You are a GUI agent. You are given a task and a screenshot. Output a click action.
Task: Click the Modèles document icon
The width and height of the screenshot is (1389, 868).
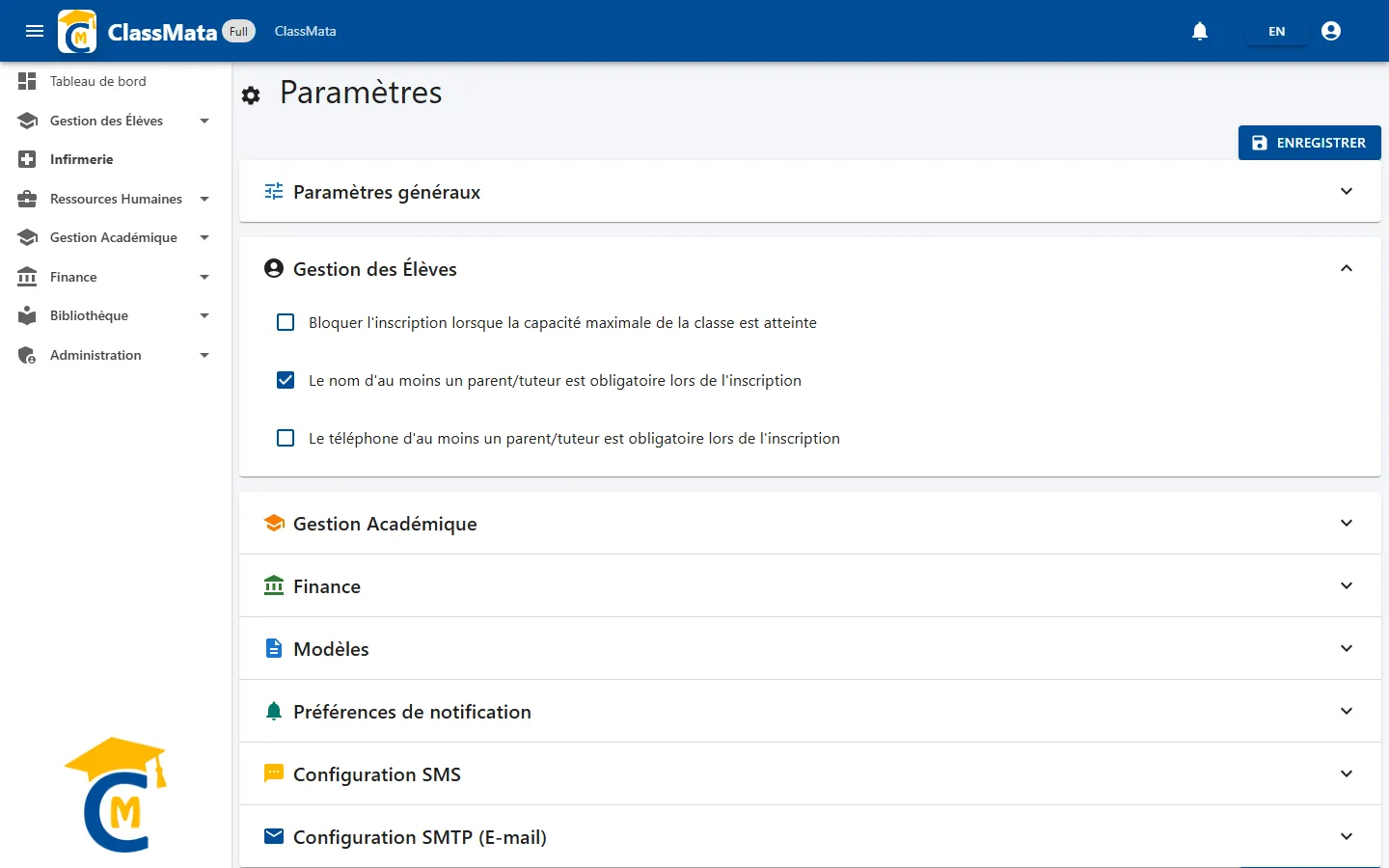pos(274,648)
